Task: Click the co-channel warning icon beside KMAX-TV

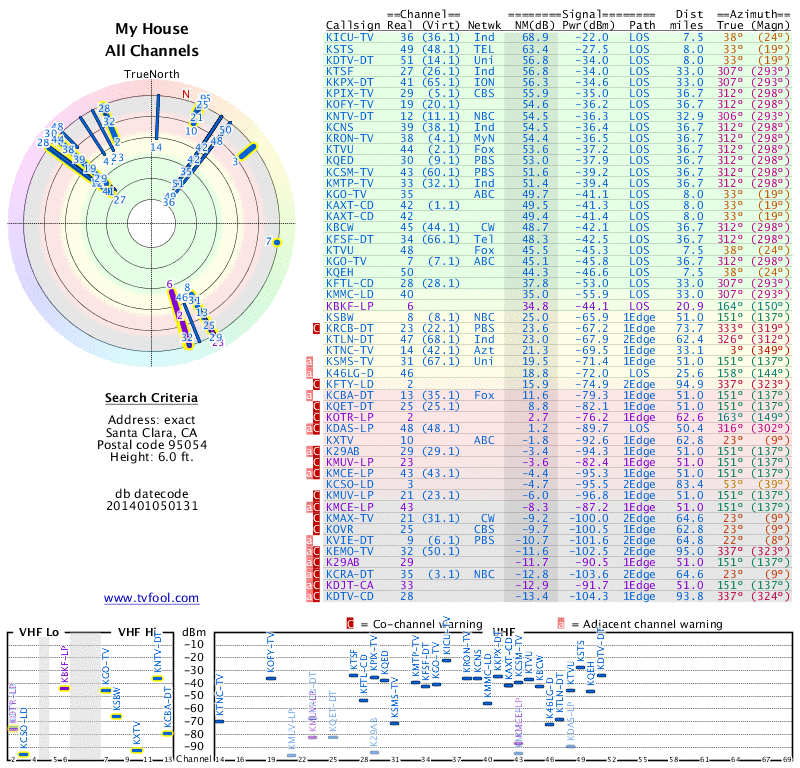Action: pos(317,518)
